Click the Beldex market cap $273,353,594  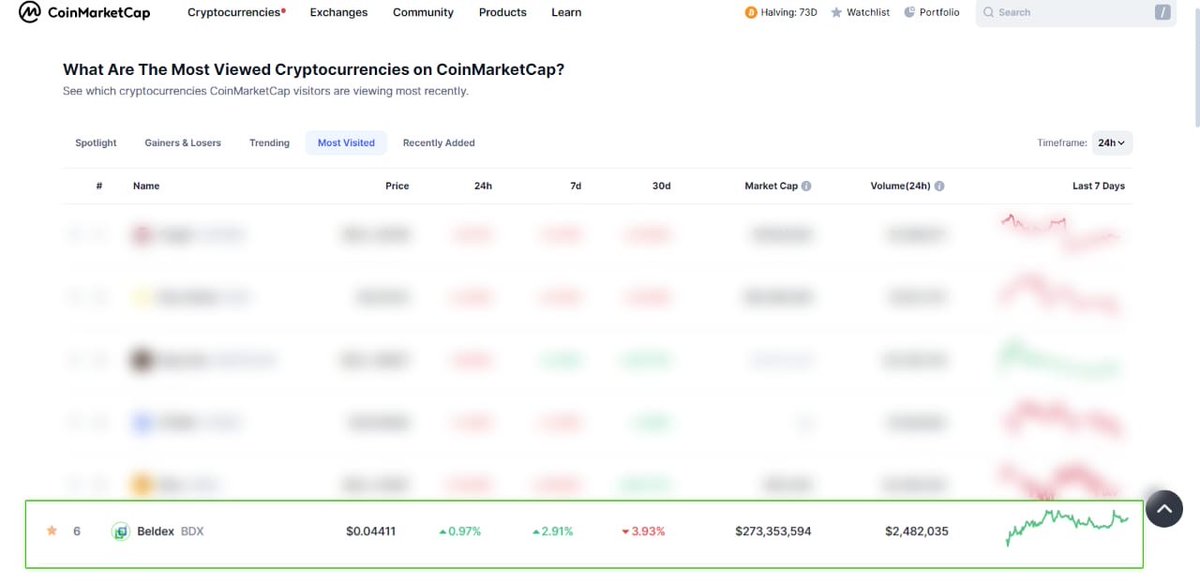[x=773, y=531]
